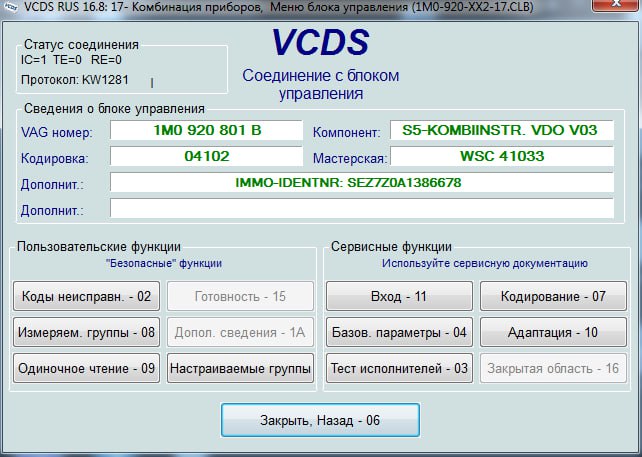Click the disabled Готовность - 15 button

point(240,296)
